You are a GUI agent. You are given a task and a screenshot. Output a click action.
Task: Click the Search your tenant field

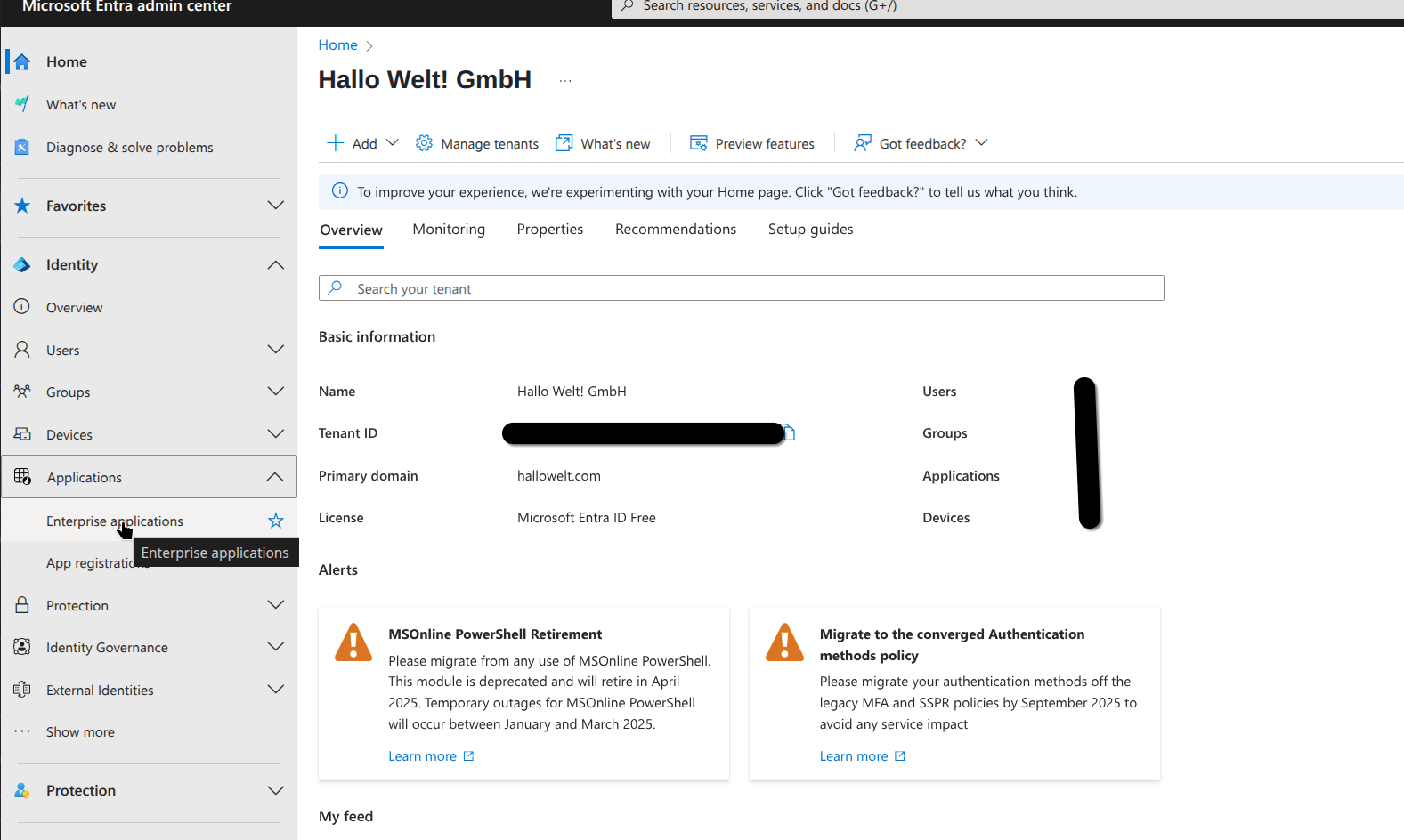[x=741, y=288]
